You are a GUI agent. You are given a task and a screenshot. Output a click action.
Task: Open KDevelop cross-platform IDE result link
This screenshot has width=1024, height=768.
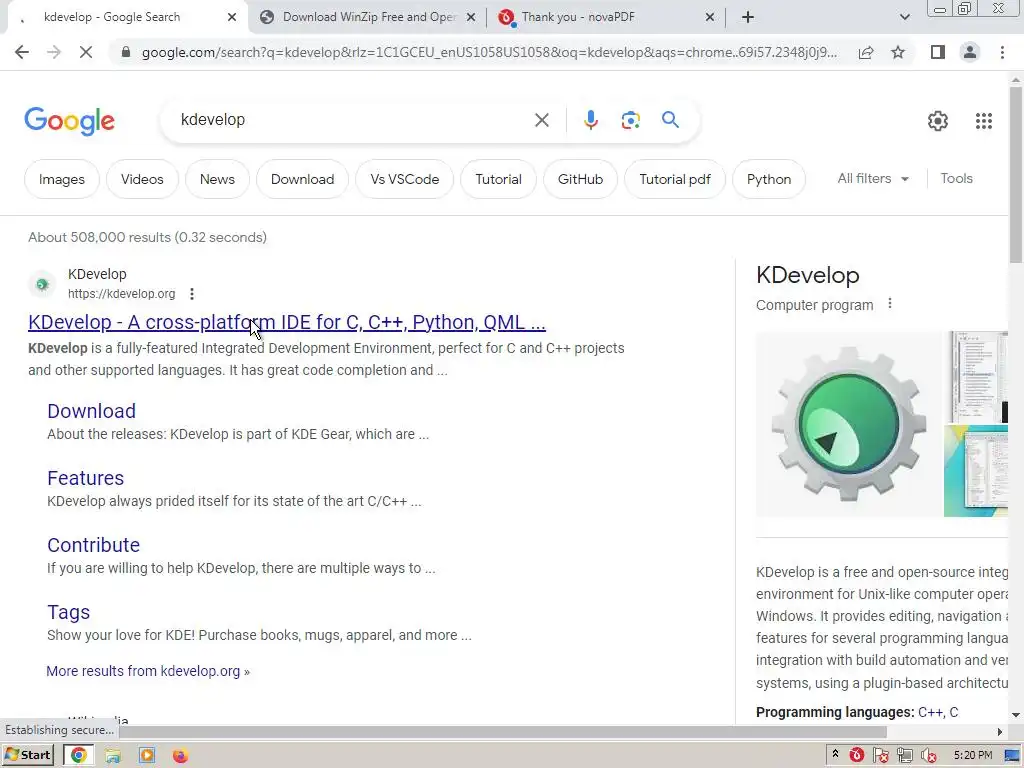[x=287, y=322]
